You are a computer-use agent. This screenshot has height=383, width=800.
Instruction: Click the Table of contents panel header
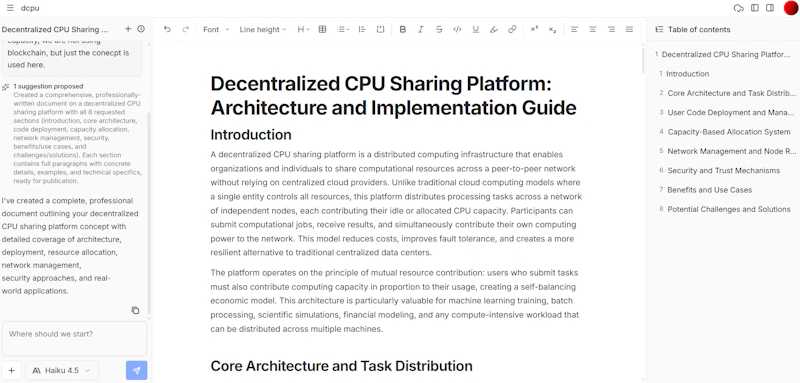(723, 30)
